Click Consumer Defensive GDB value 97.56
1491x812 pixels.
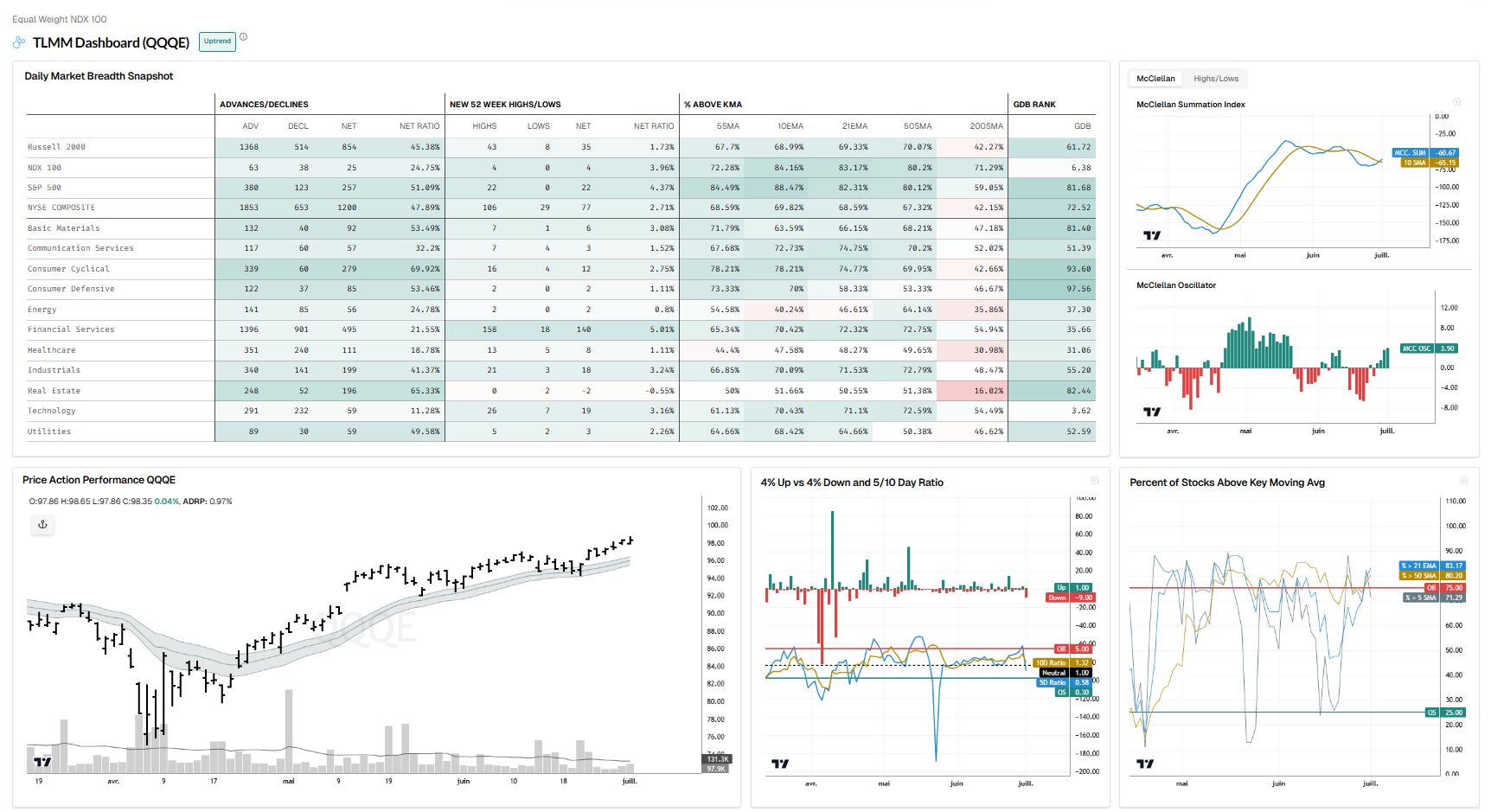1078,289
